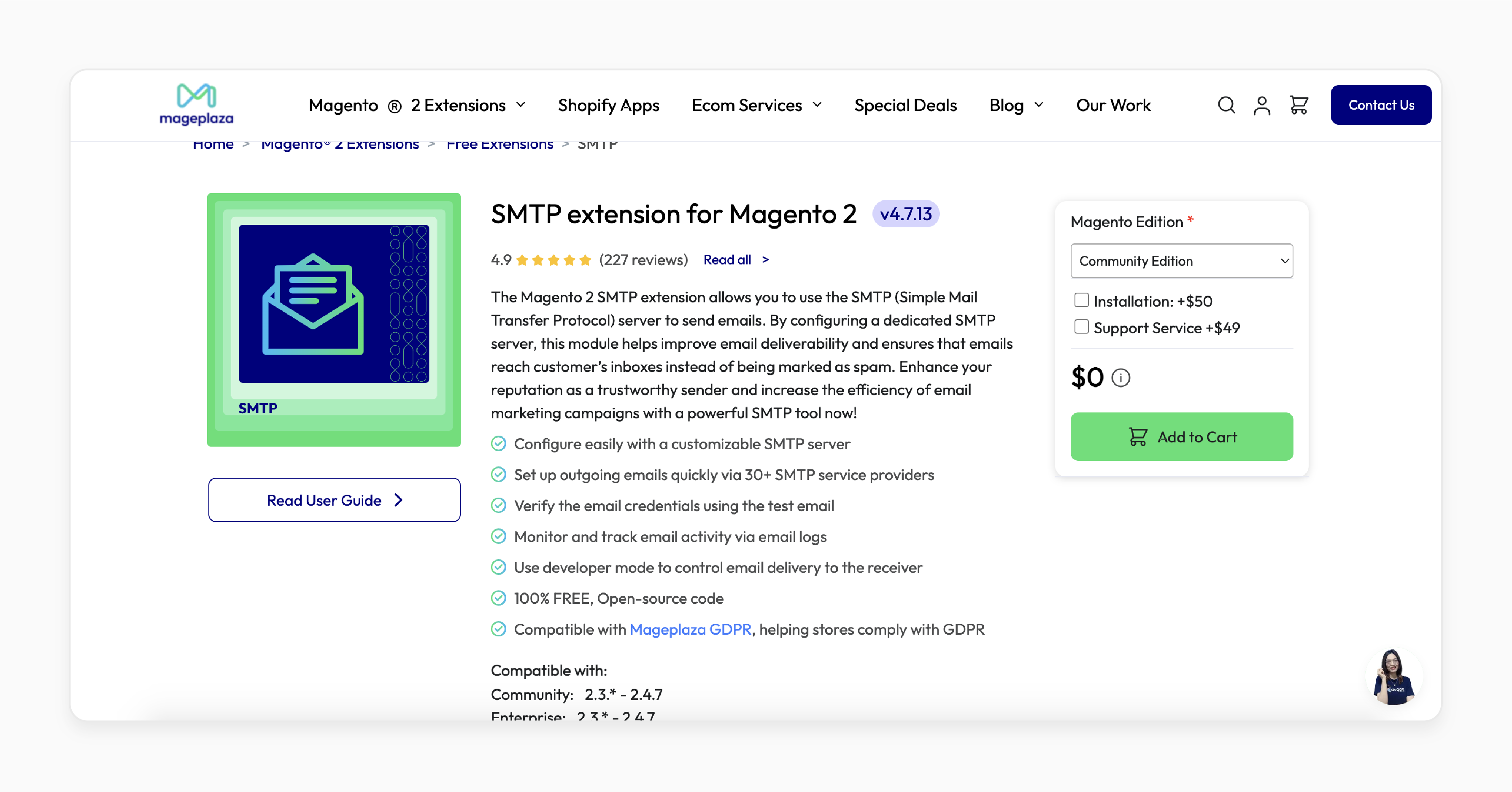Image resolution: width=1512 pixels, height=792 pixels.
Task: Open the Magento Edition dropdown
Action: tap(1182, 261)
